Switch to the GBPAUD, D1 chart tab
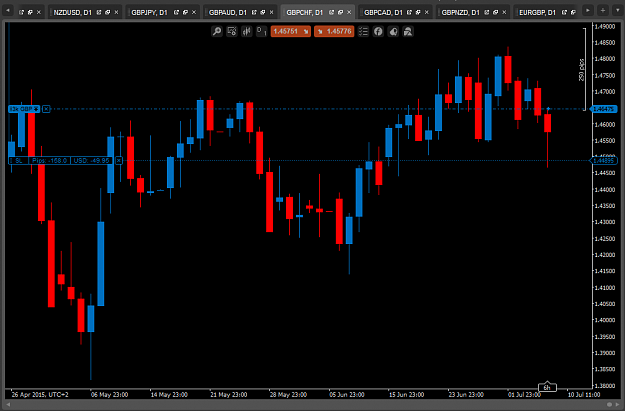Viewport: 625px width, 411px height. tap(228, 13)
